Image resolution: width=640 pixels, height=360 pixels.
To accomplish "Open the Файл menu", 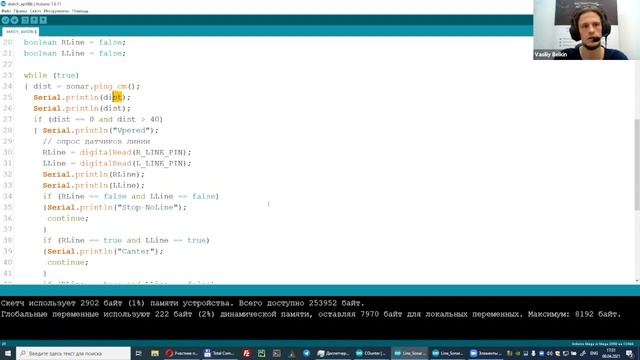I will coord(6,11).
